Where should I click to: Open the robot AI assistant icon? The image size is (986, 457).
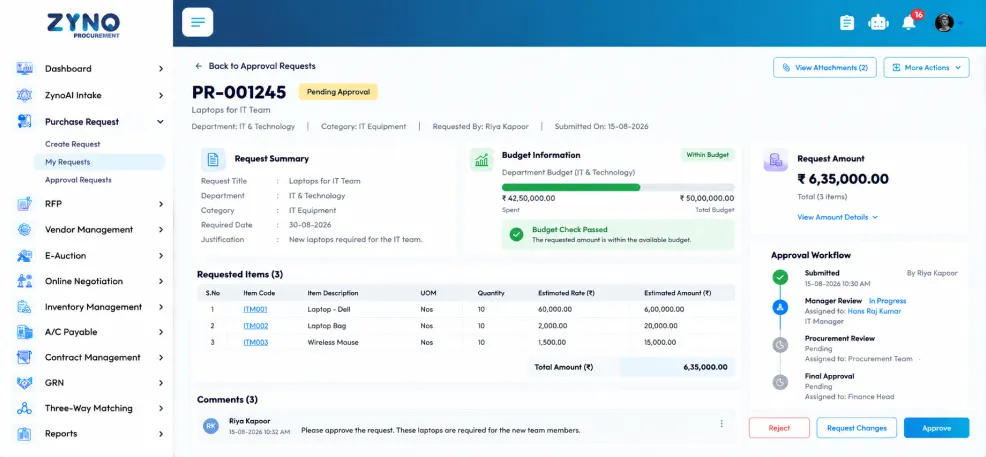tap(878, 23)
